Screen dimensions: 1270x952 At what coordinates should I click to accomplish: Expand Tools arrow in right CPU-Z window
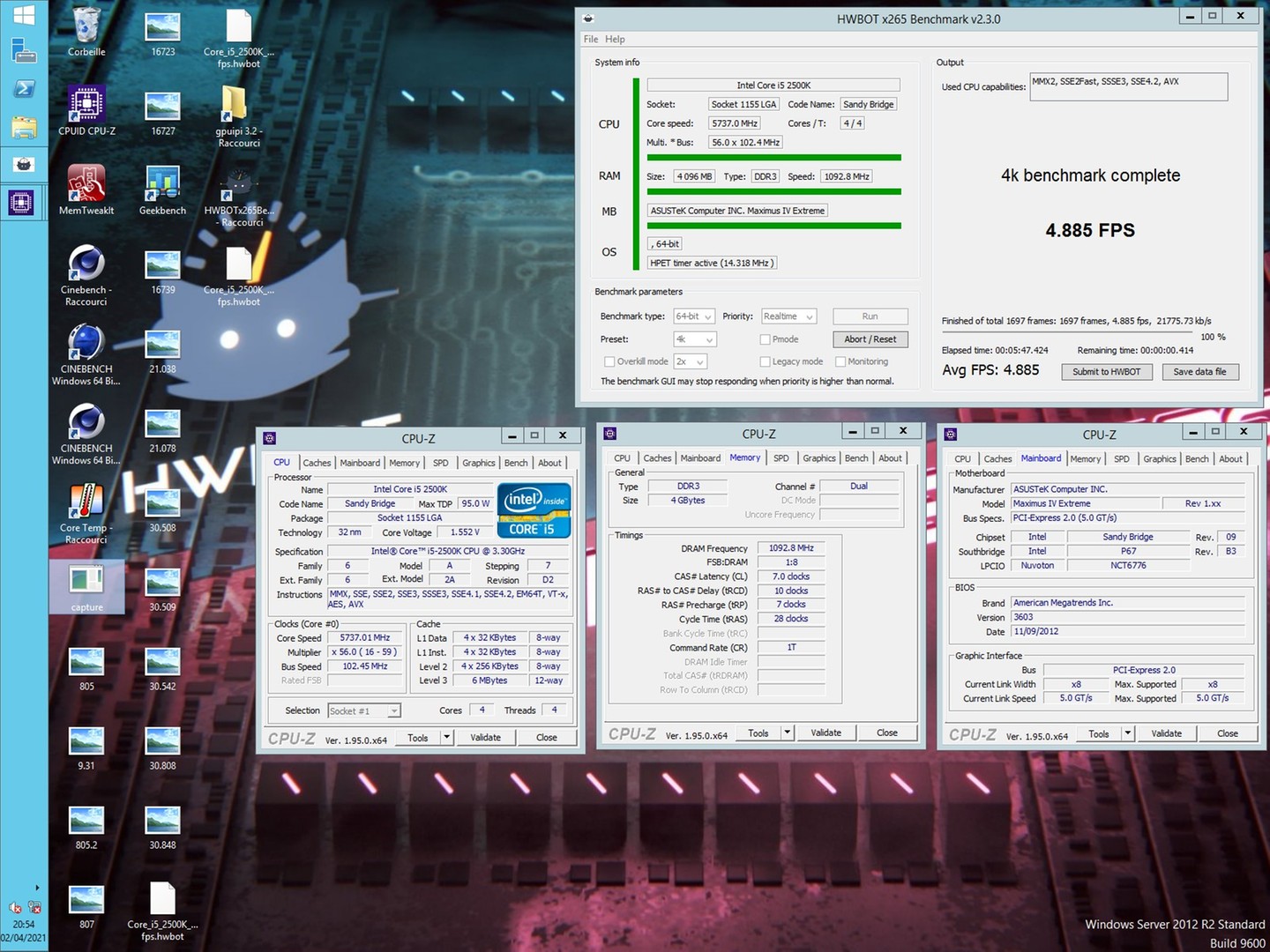pyautogui.click(x=1127, y=733)
